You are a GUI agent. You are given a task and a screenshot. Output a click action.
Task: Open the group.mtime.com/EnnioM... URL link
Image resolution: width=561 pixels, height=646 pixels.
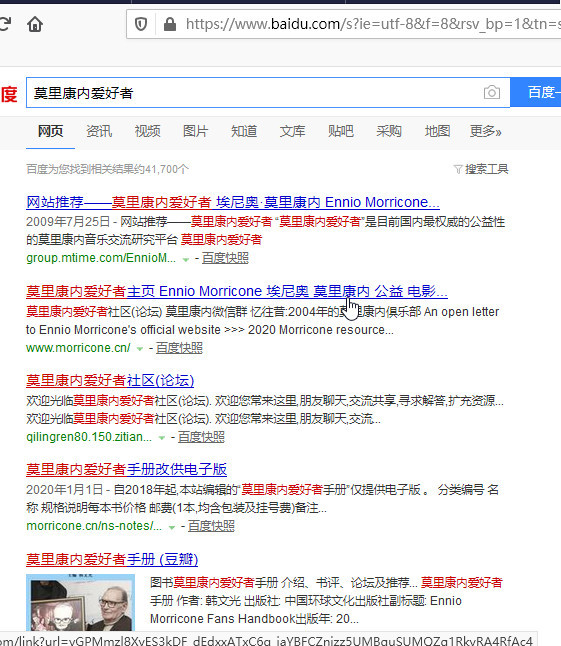pyautogui.click(x=101, y=258)
